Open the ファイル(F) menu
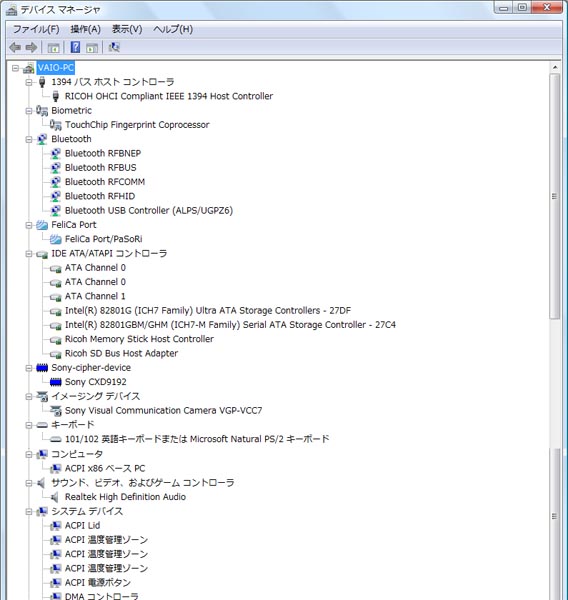 click(36, 29)
